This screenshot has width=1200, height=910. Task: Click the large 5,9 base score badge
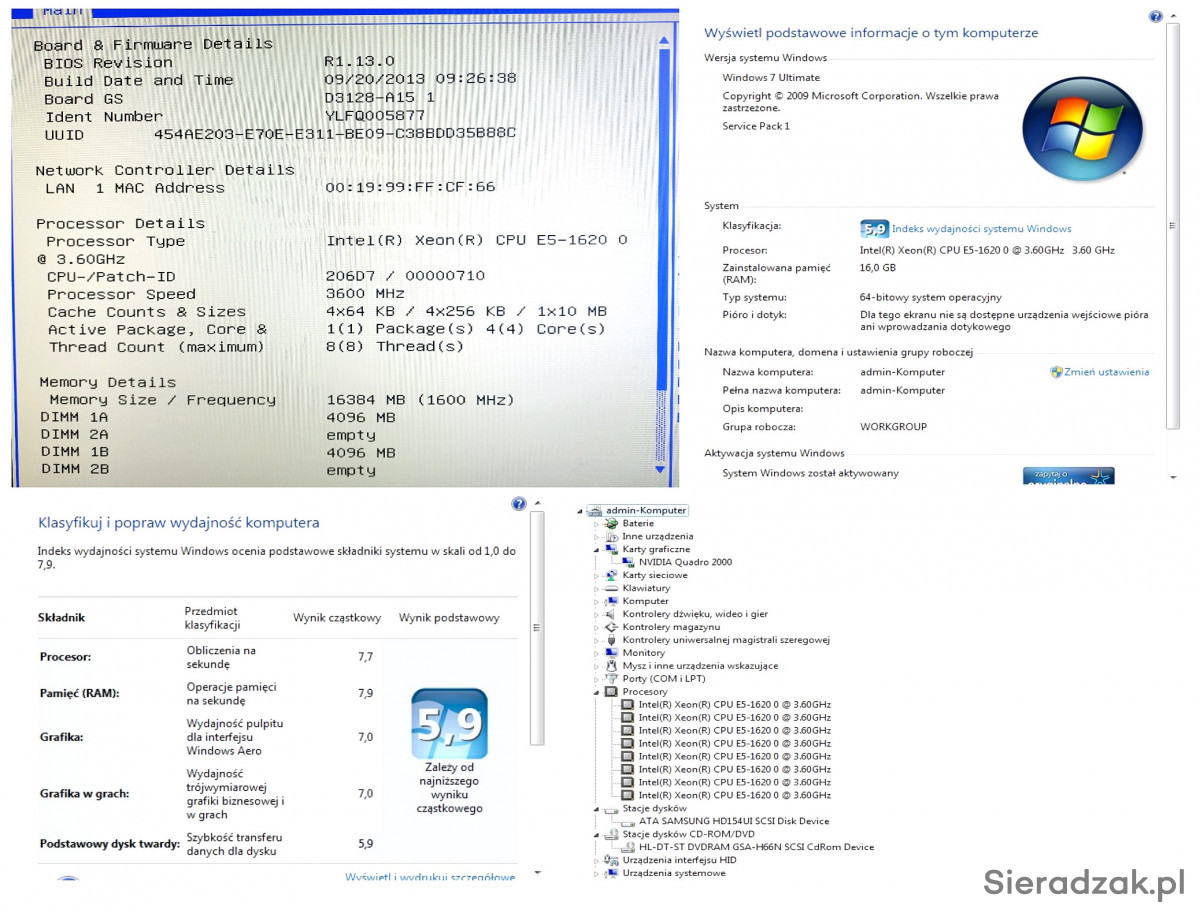coord(450,724)
